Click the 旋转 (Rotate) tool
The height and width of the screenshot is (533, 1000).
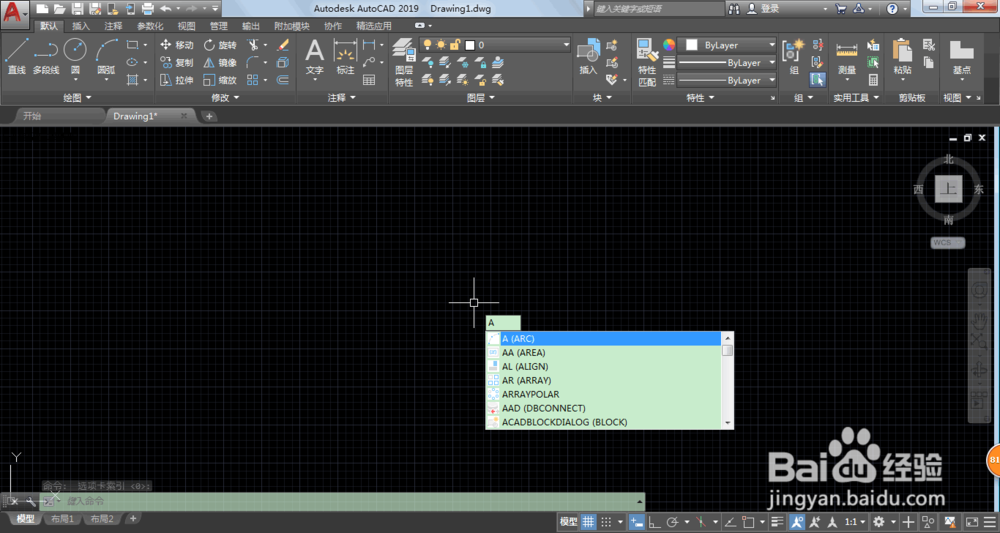[220, 45]
